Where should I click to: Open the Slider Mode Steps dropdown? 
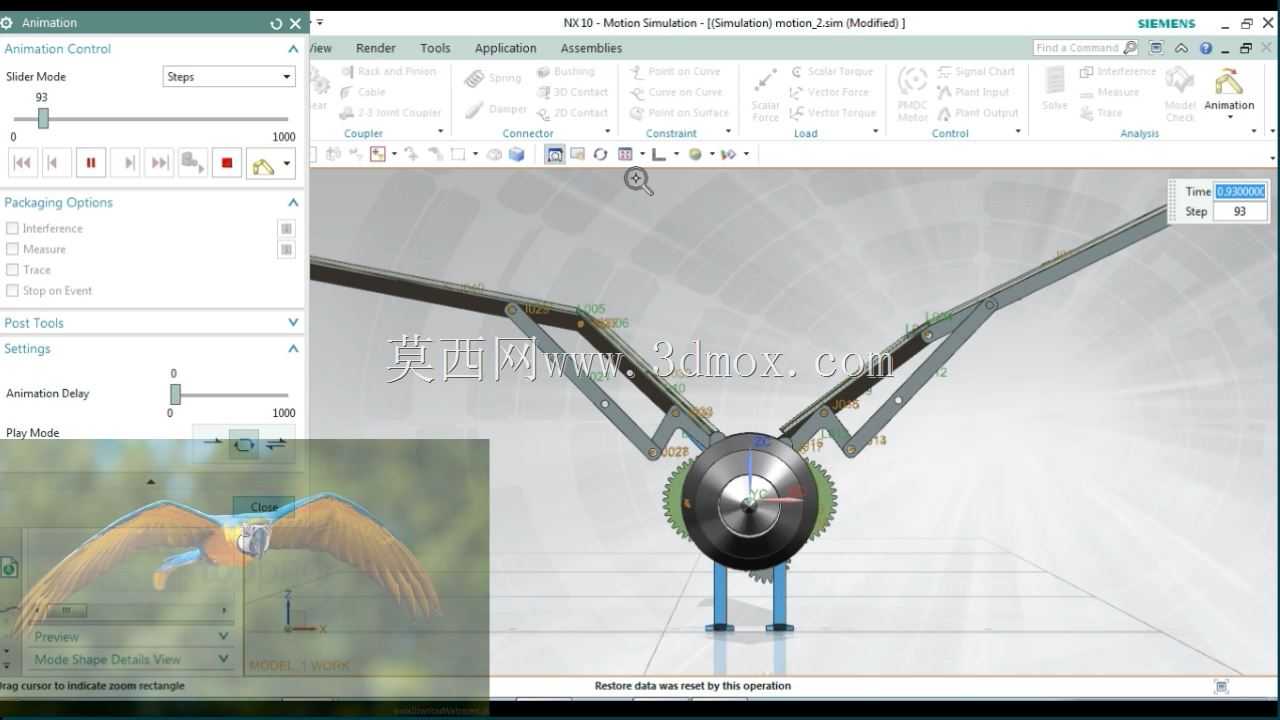click(x=229, y=76)
